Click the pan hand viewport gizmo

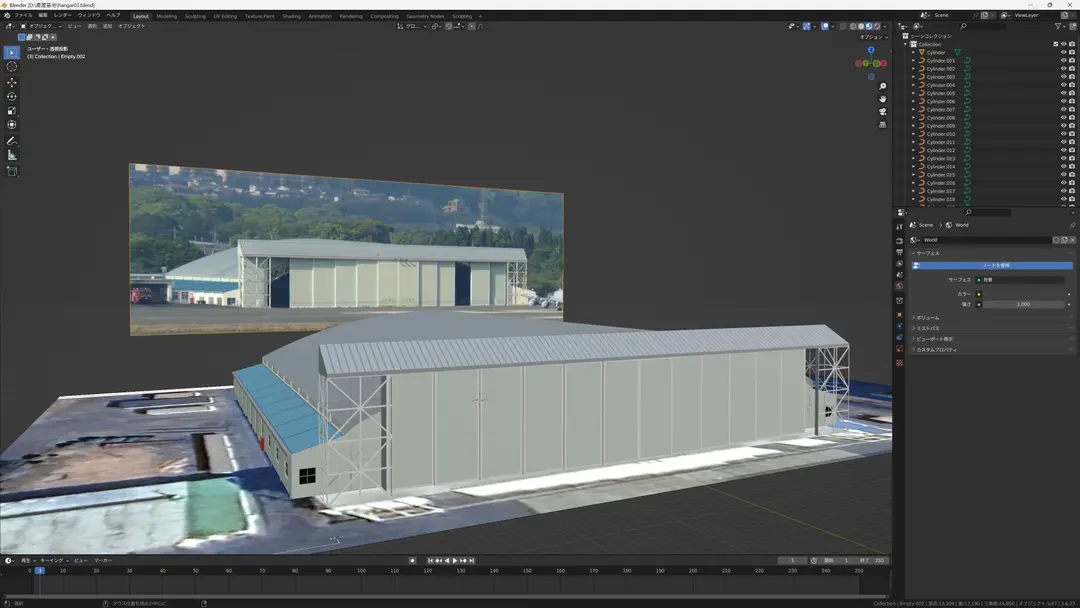(882, 99)
